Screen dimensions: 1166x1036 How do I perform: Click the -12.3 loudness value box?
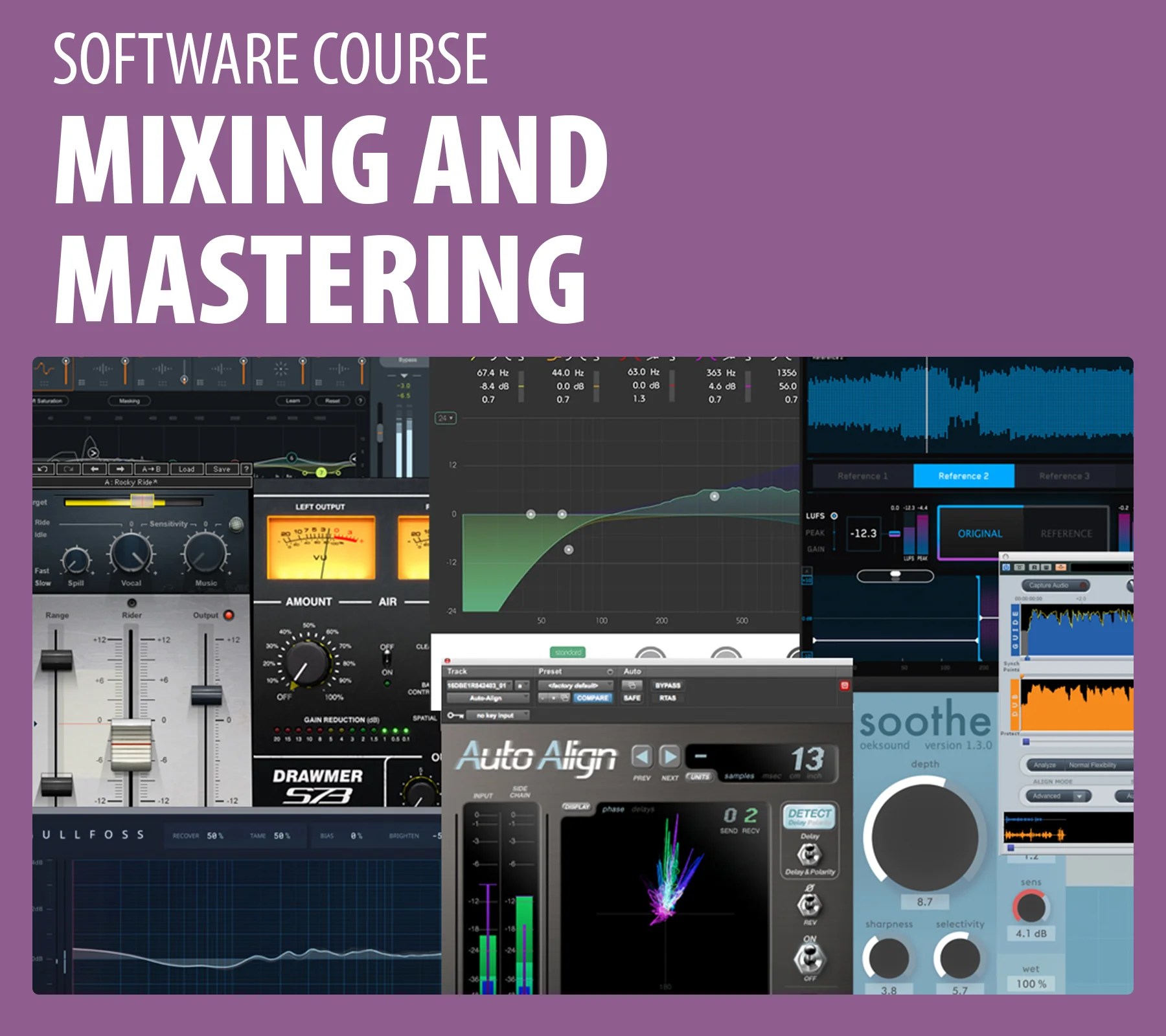tap(863, 534)
